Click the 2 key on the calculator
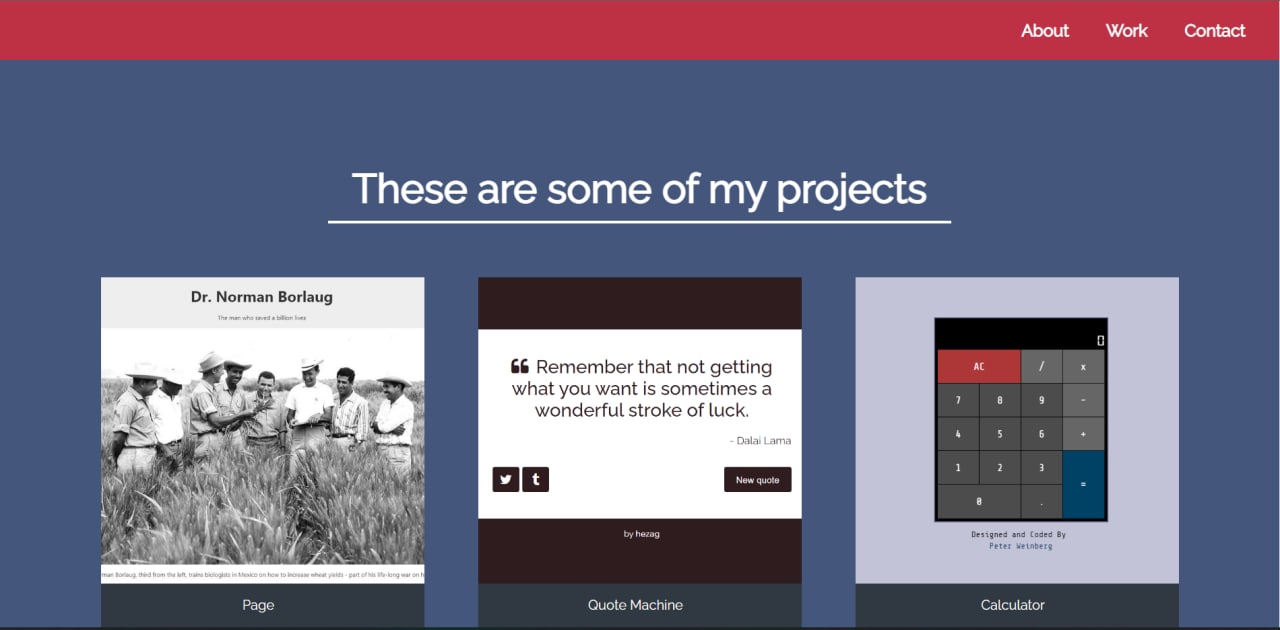1280x630 pixels. coord(999,467)
